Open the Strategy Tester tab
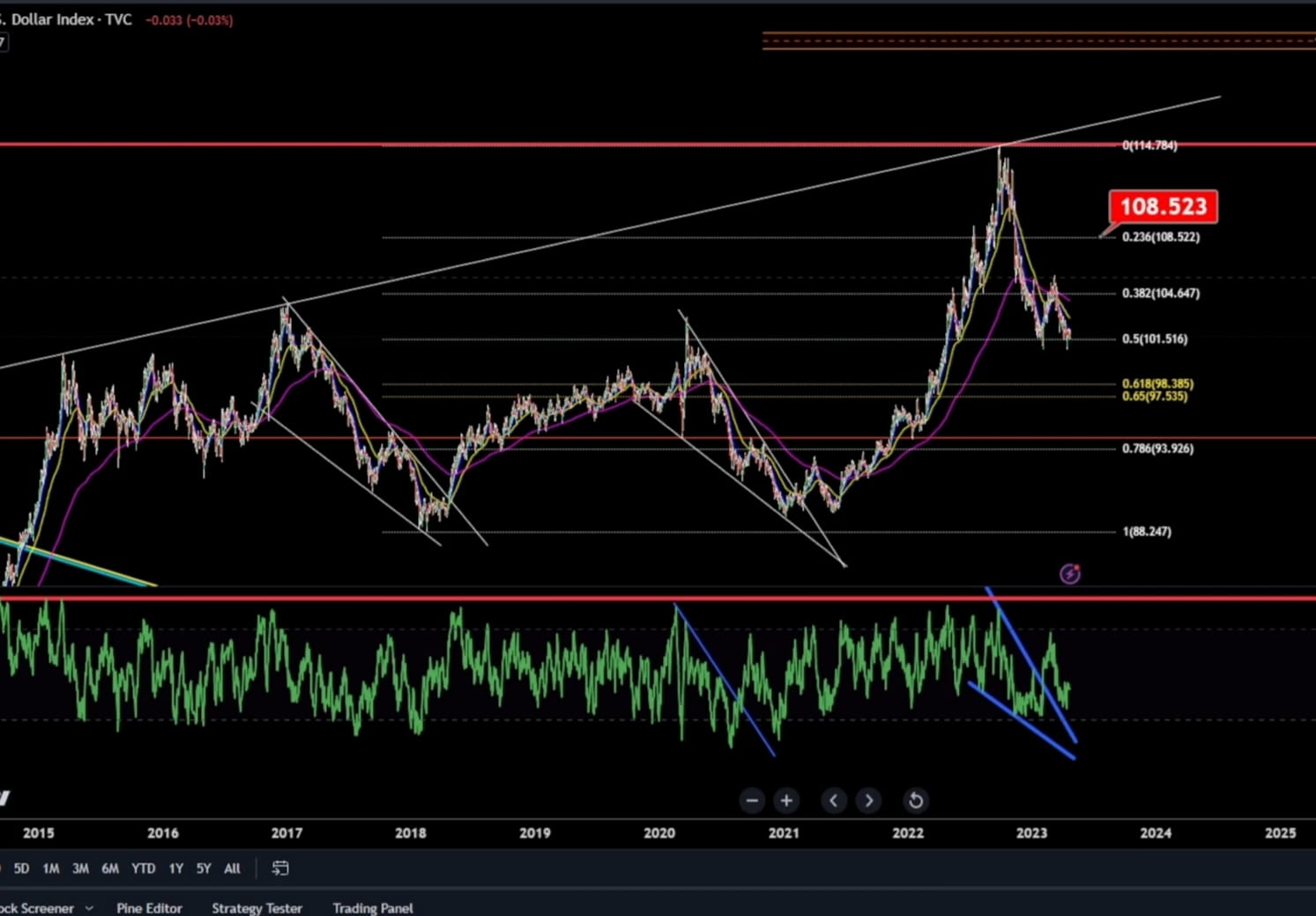 point(257,908)
